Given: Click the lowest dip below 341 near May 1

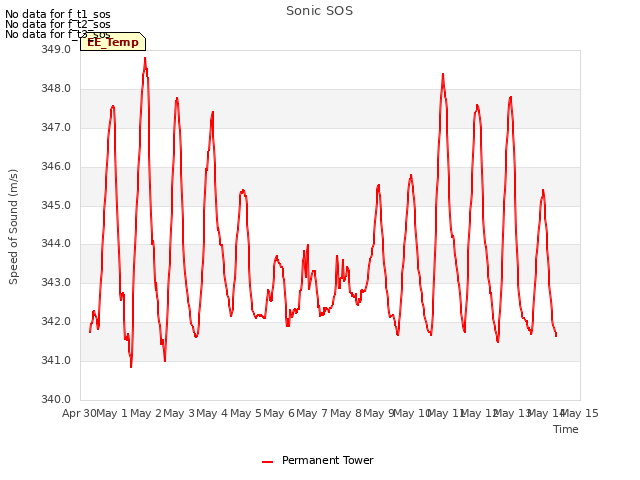Looking at the screenshot, I should tap(131, 367).
